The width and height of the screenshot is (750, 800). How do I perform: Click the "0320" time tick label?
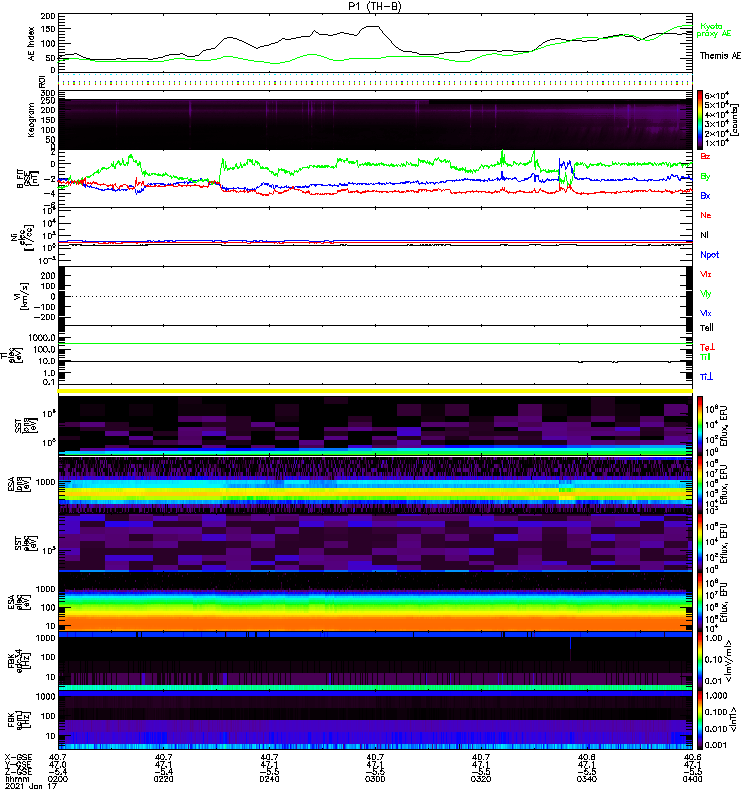(481, 779)
